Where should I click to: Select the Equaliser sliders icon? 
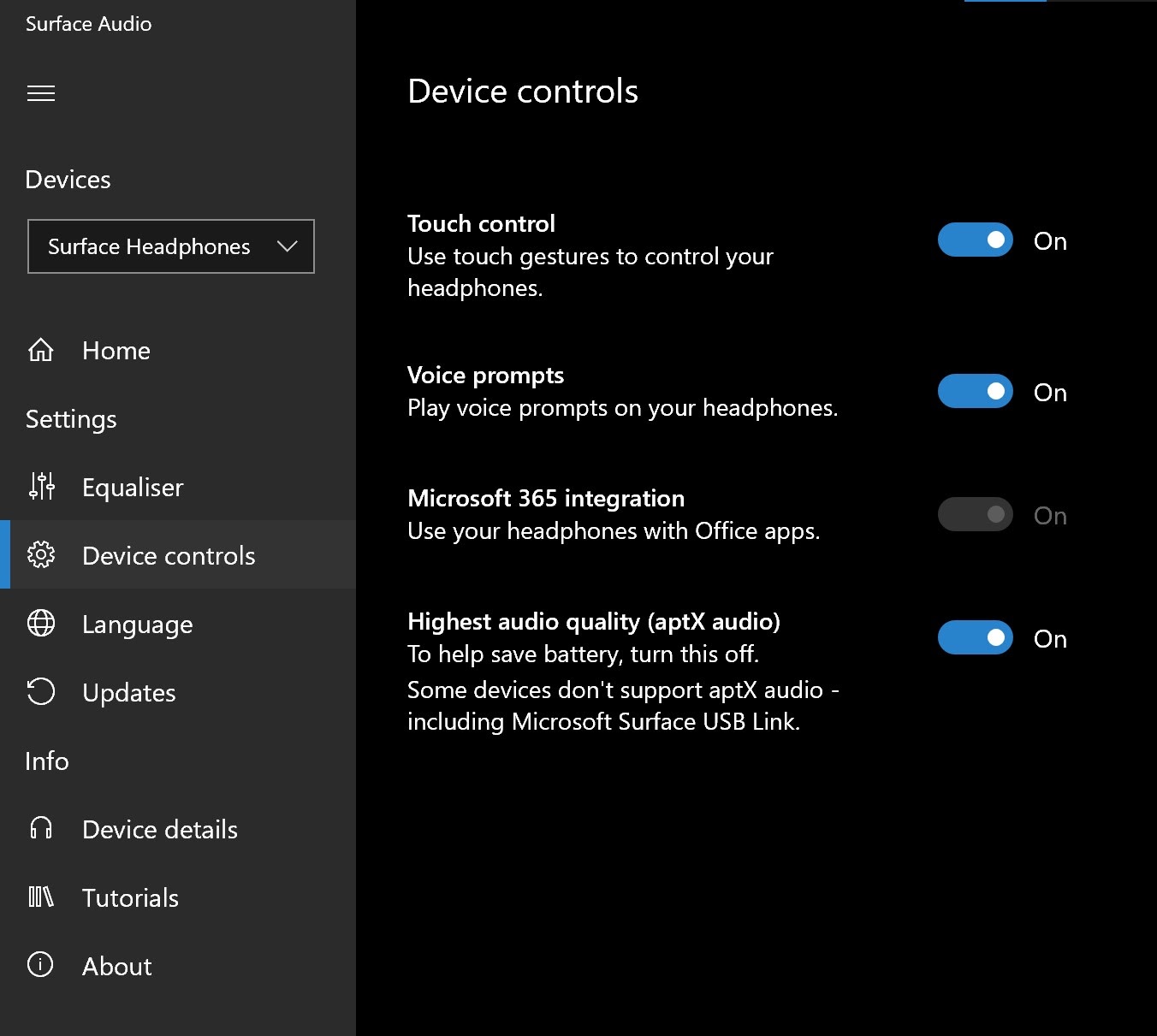tap(40, 487)
